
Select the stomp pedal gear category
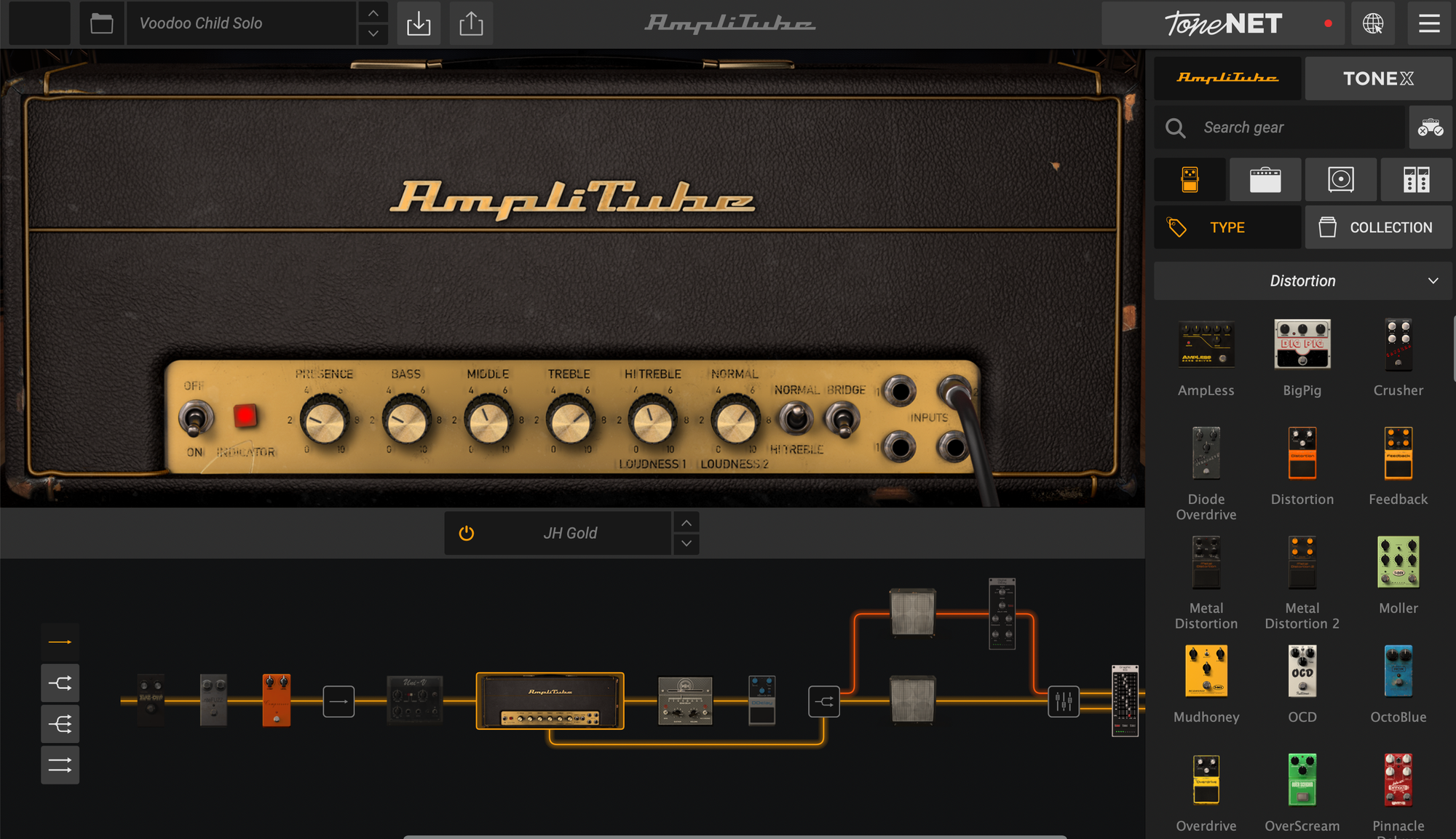click(x=1190, y=179)
